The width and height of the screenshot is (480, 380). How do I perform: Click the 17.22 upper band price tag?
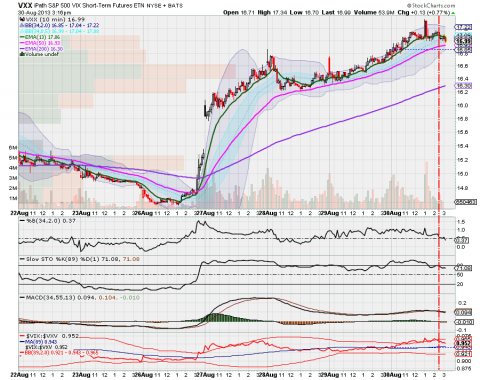click(463, 27)
